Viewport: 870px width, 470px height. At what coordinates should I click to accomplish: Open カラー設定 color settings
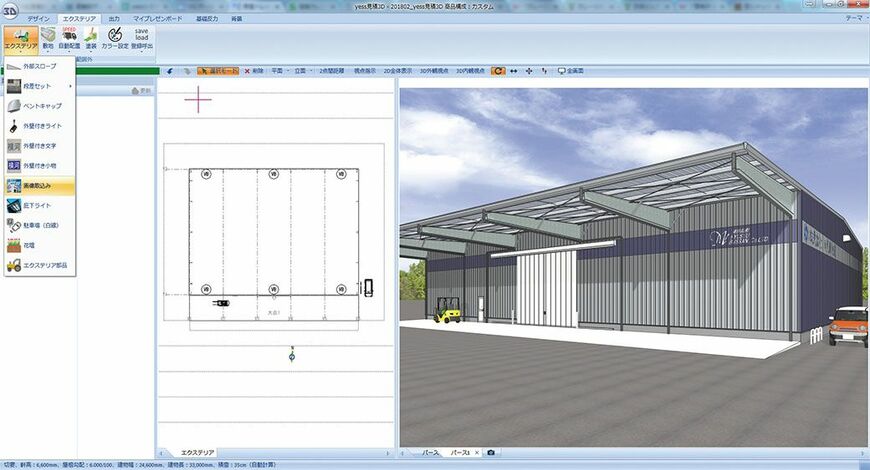click(115, 39)
